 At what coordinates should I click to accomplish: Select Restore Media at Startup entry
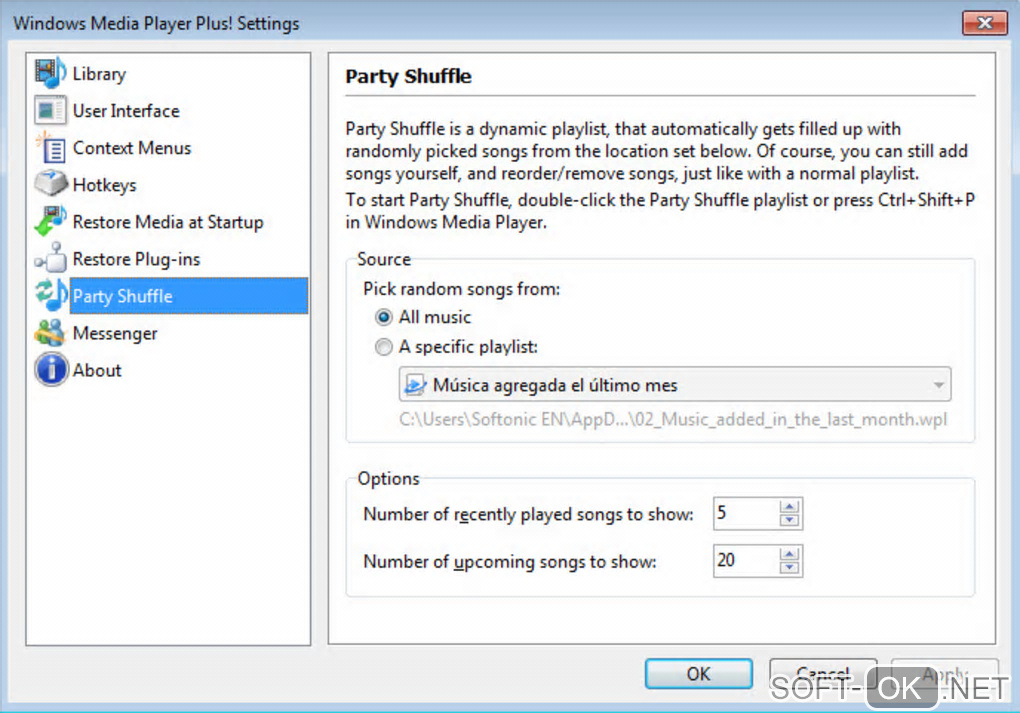[168, 222]
